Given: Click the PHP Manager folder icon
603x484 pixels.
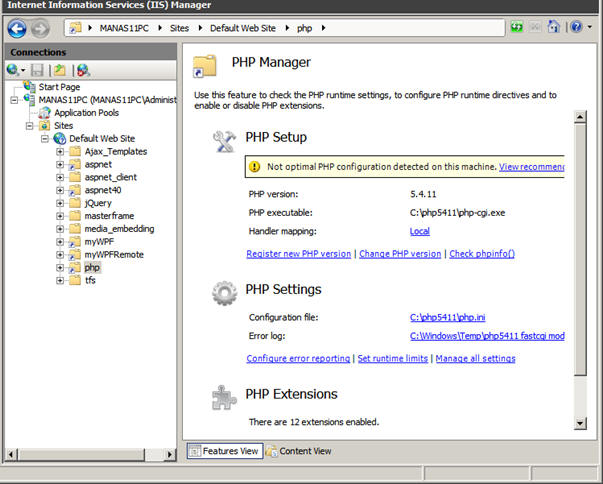Looking at the screenshot, I should (205, 67).
